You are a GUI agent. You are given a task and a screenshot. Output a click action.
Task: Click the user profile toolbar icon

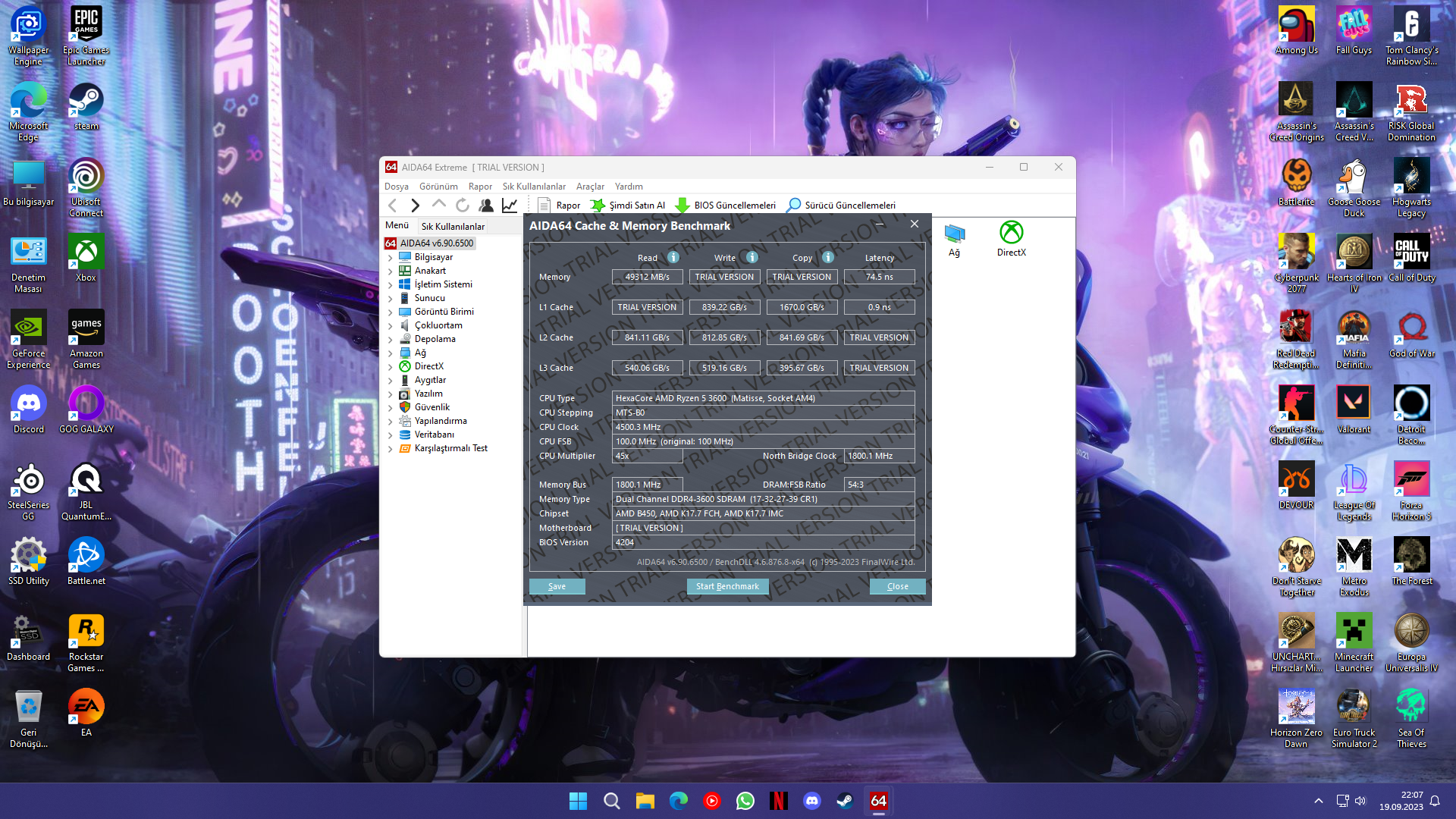(x=486, y=206)
